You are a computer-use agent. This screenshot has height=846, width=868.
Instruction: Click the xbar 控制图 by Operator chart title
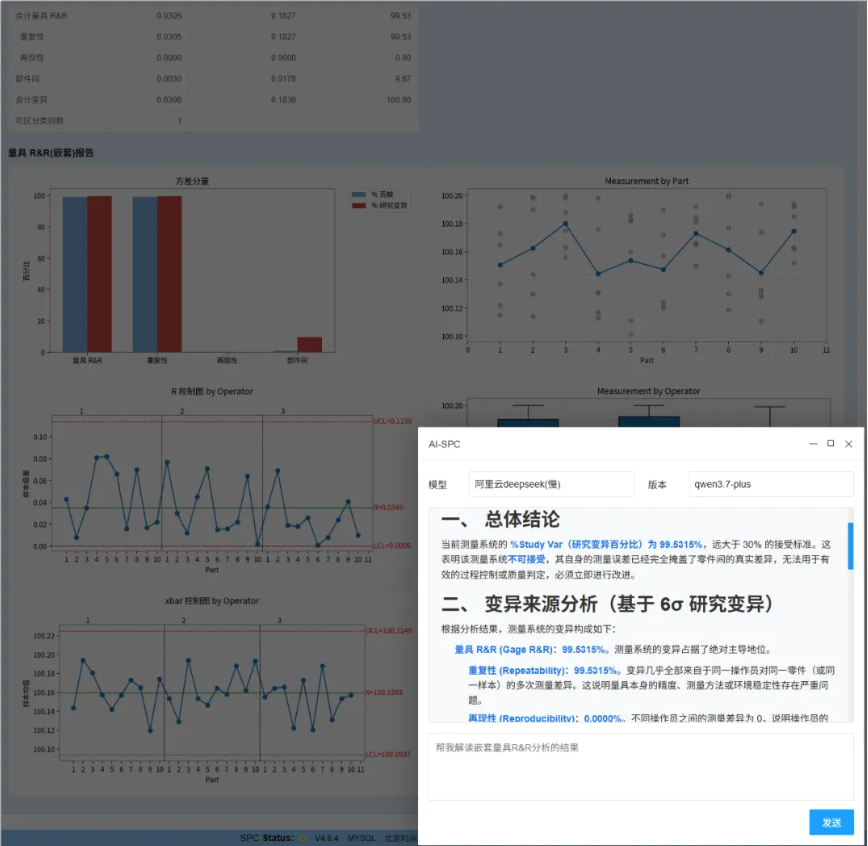click(x=211, y=601)
